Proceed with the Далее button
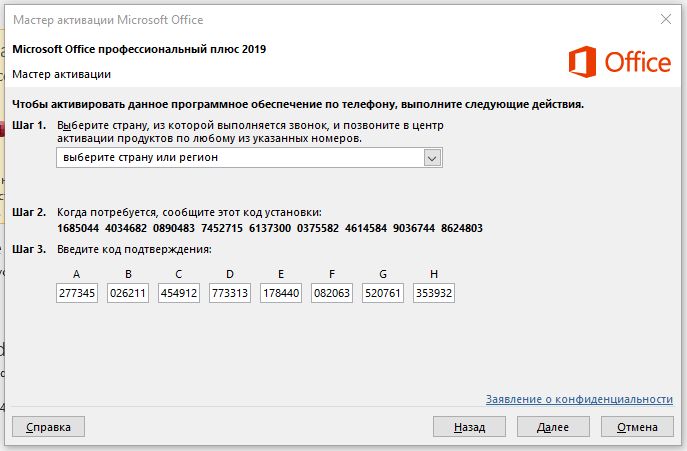Viewport: 687px width, 451px height. (553, 427)
